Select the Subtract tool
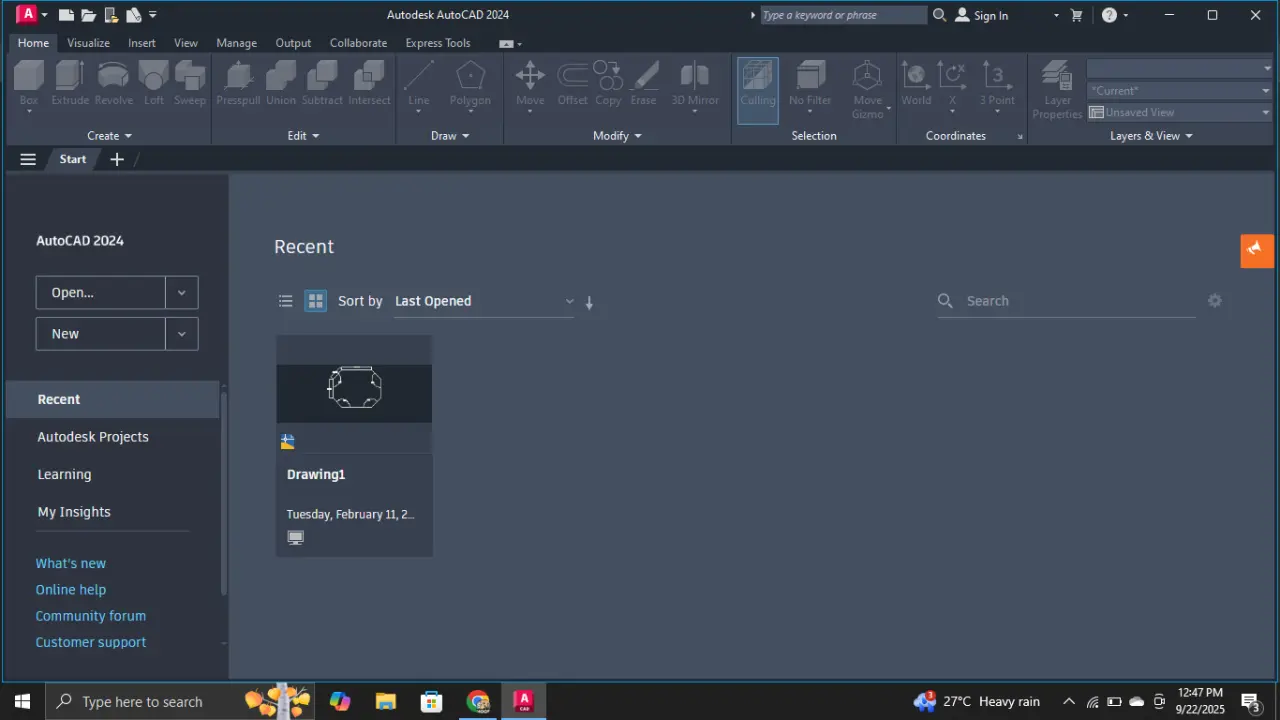The image size is (1280, 720). pyautogui.click(x=322, y=83)
